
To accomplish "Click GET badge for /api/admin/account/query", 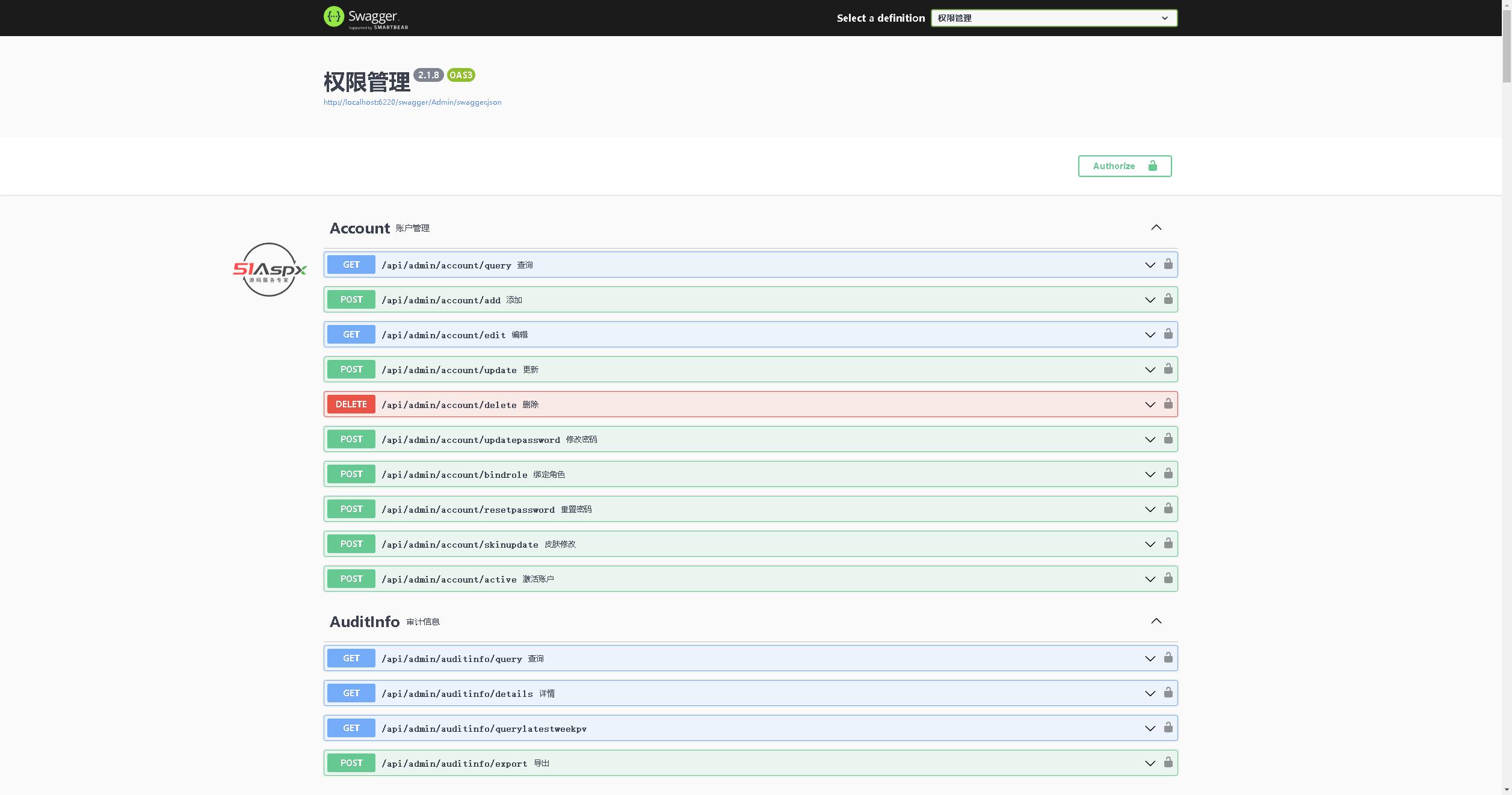I will point(351,265).
